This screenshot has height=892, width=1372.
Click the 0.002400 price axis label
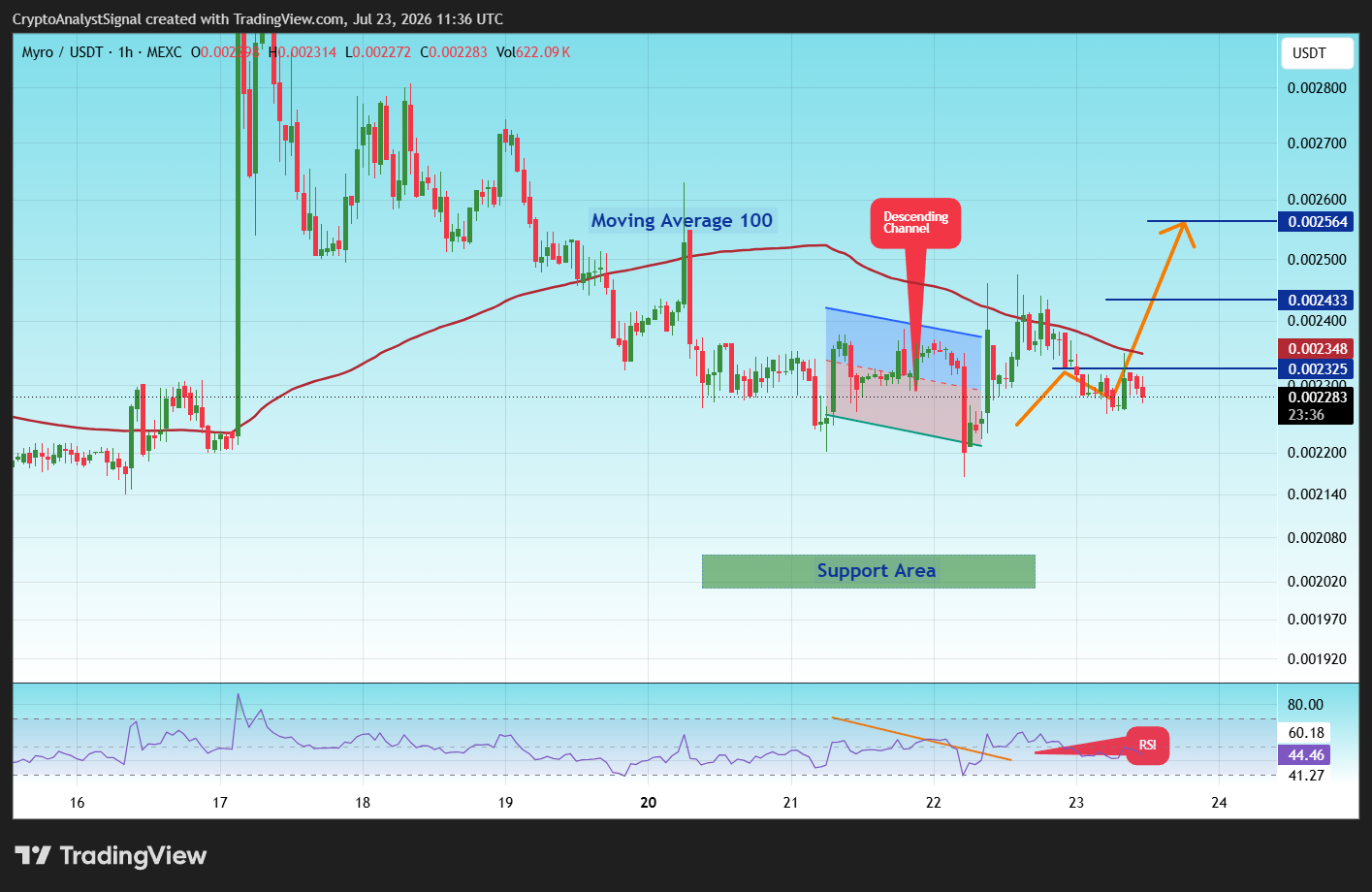tap(1317, 321)
